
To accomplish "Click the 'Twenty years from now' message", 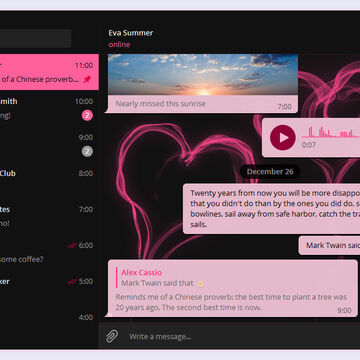I will click(272, 209).
